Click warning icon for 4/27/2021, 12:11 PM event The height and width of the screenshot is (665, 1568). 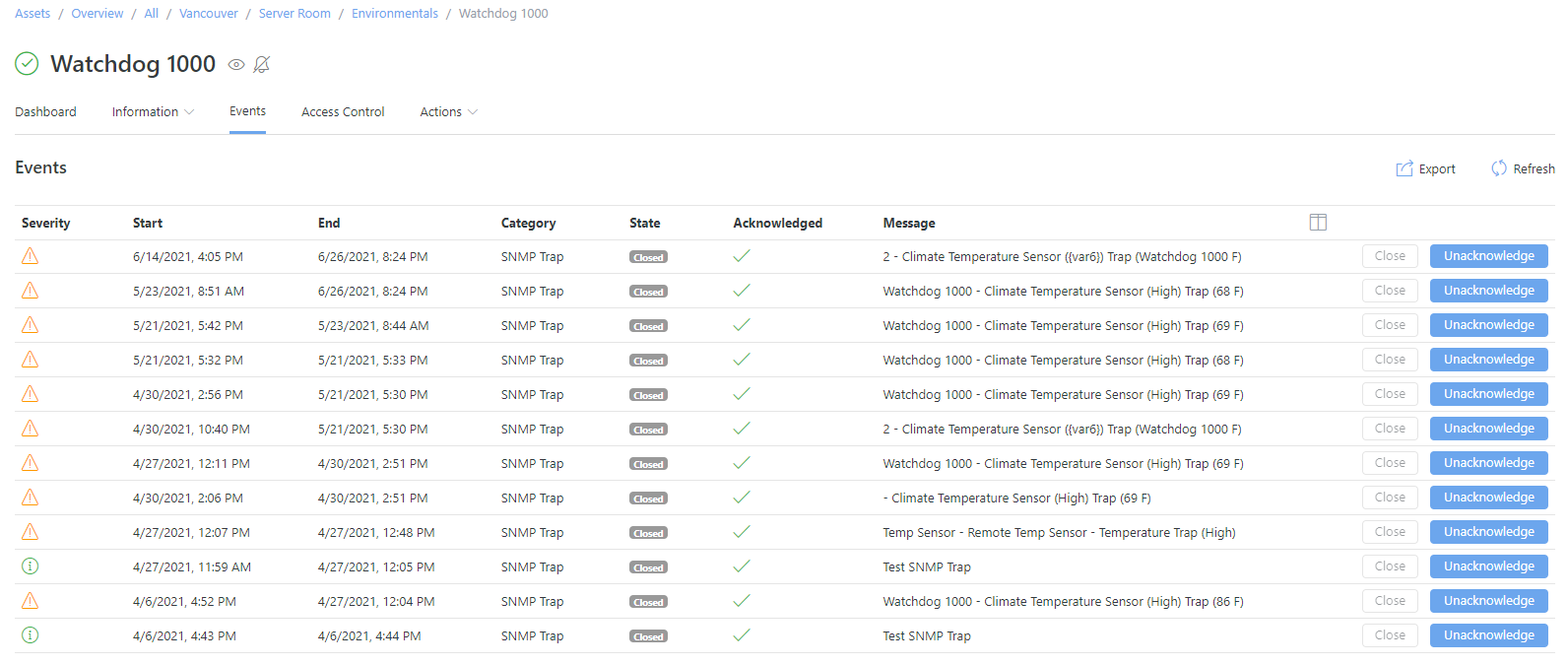31,463
